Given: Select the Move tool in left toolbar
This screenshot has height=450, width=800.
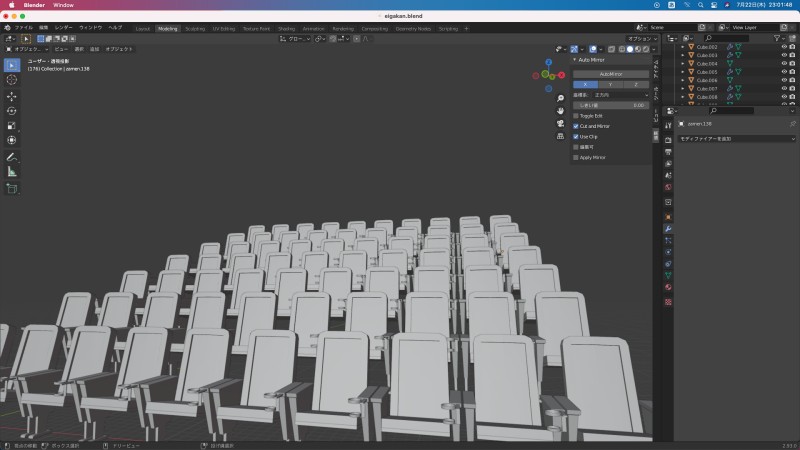Looking at the screenshot, I should (x=12, y=96).
